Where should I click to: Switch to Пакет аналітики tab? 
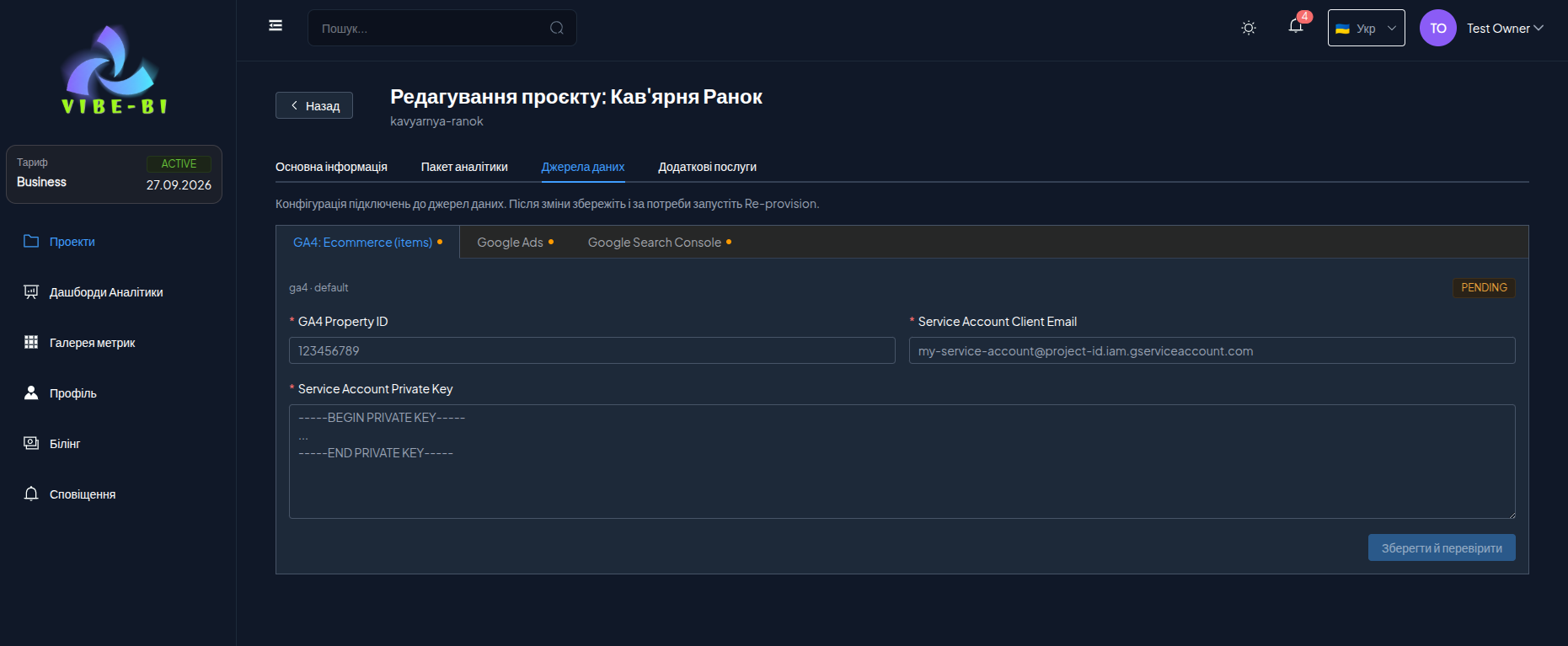pos(464,167)
